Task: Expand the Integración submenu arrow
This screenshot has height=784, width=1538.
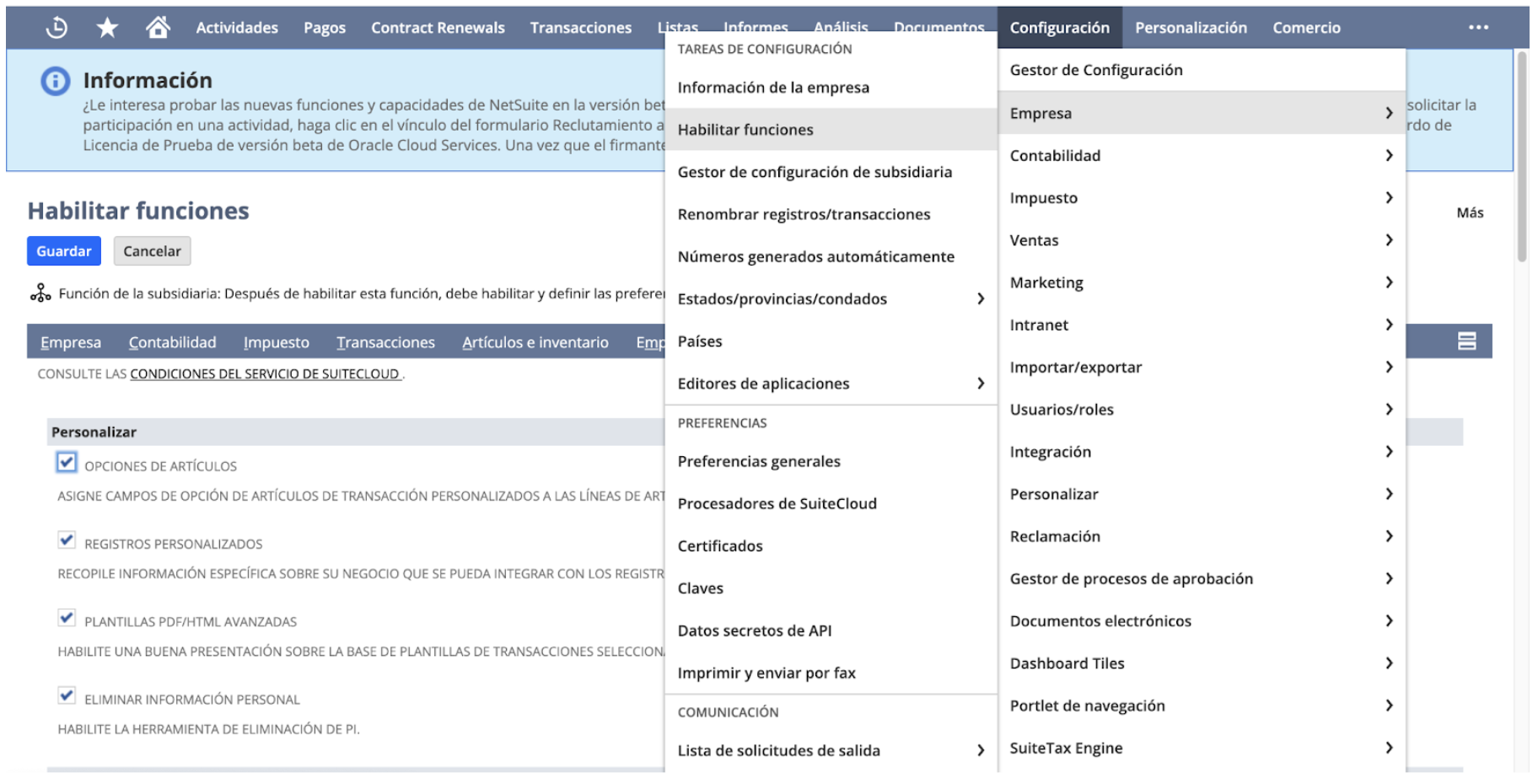Action: [x=1389, y=452]
